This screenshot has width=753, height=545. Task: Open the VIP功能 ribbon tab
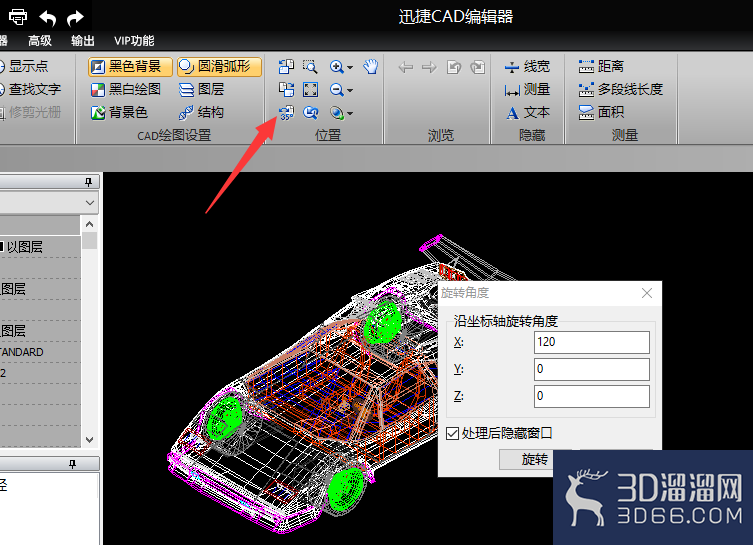pyautogui.click(x=134, y=41)
